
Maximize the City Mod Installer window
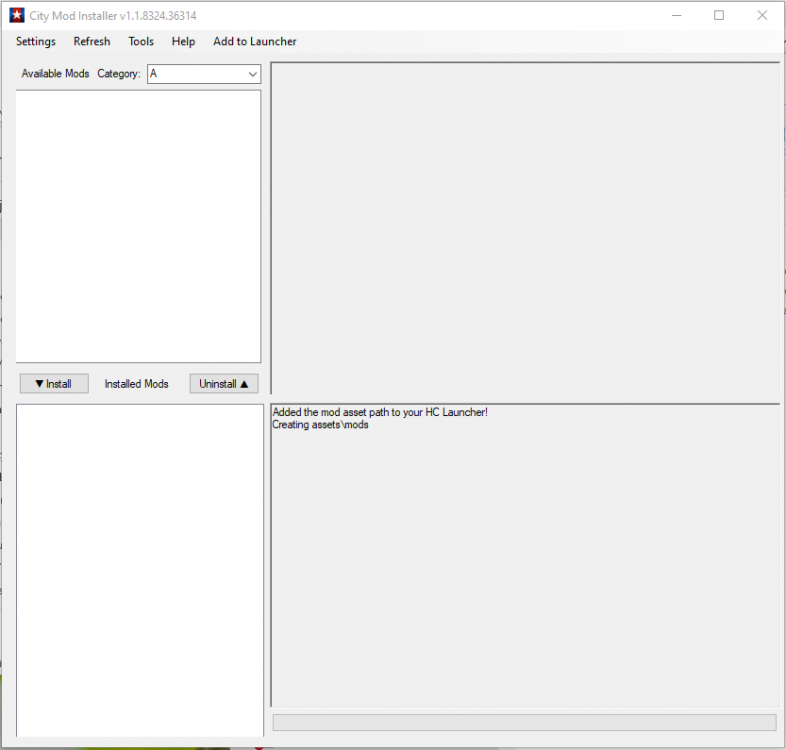pyautogui.click(x=719, y=16)
